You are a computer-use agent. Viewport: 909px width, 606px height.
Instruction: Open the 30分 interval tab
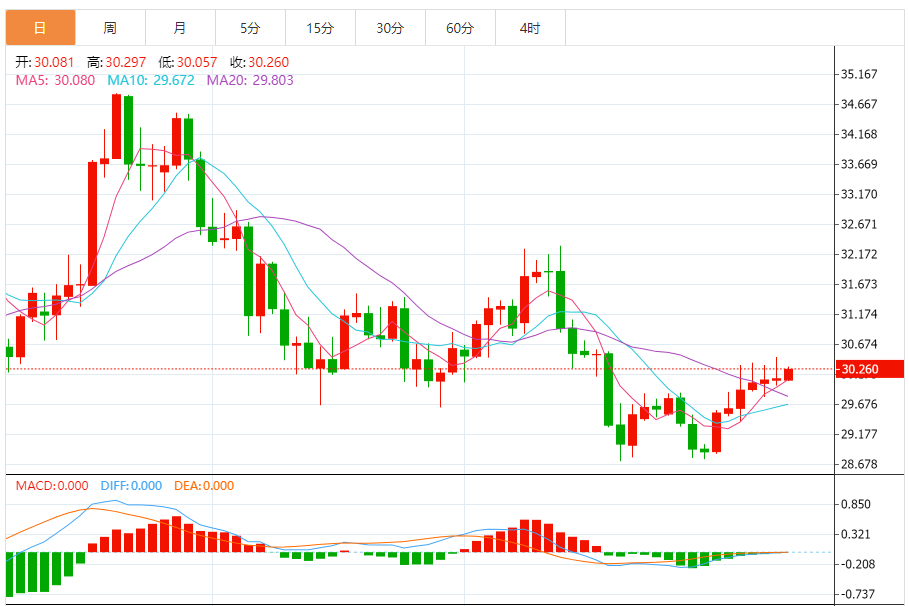390,28
